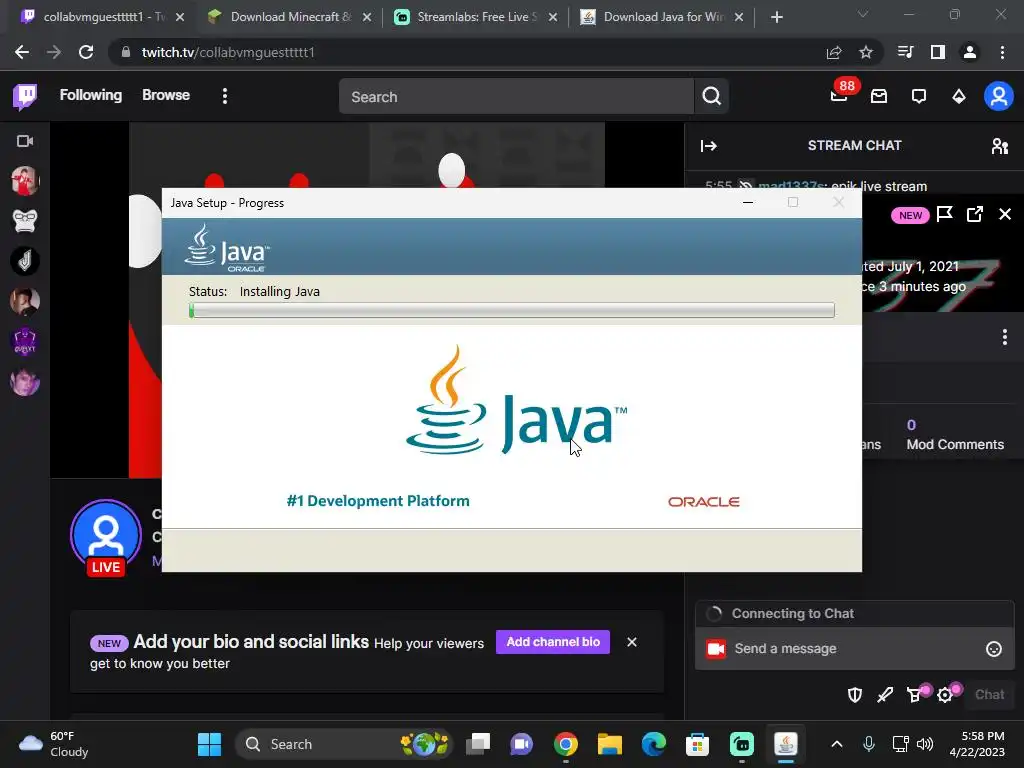Image resolution: width=1024 pixels, height=768 pixels.
Task: Open Windows Start menu
Action: click(210, 744)
